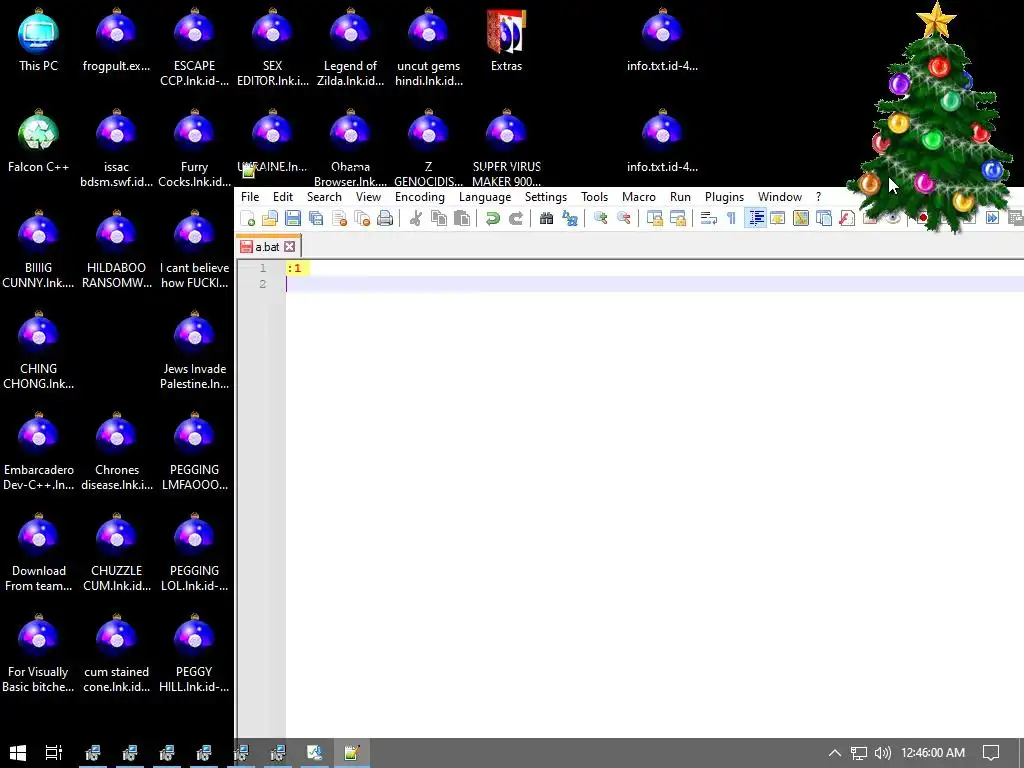Open the Language menu
The width and height of the screenshot is (1024, 768).
click(485, 197)
